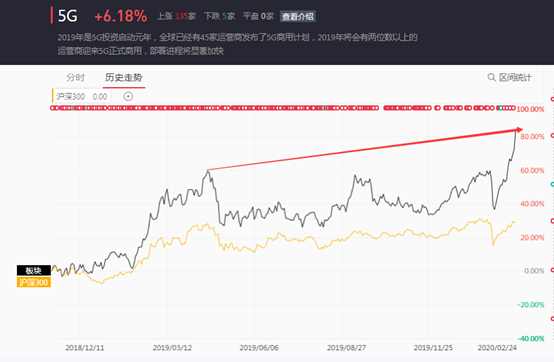Switch to the 分时 tab
This screenshot has width=554, height=362.
pyautogui.click(x=76, y=77)
